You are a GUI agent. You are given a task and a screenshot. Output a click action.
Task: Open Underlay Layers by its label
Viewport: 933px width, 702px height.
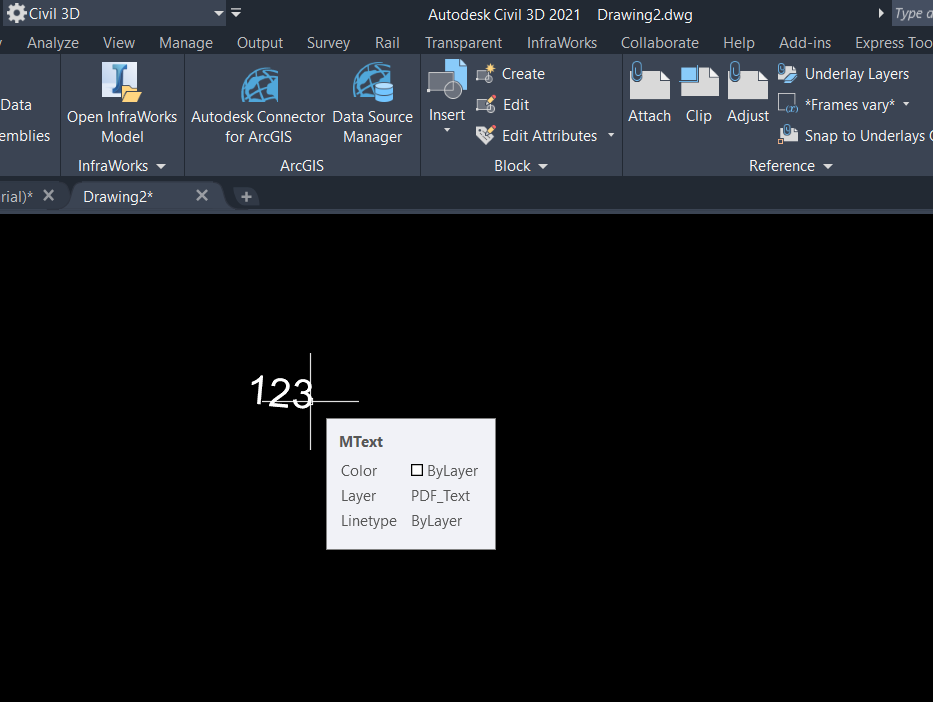[x=857, y=74]
